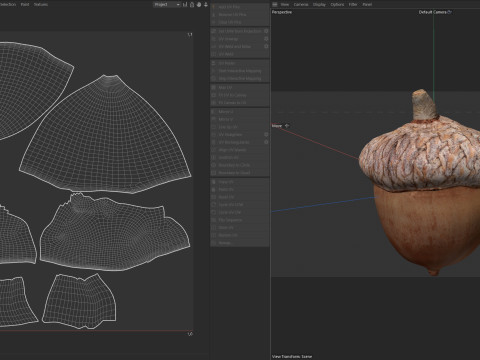Select Fit Canvas to UV entry
The image size is (480, 360).
pyautogui.click(x=240, y=103)
